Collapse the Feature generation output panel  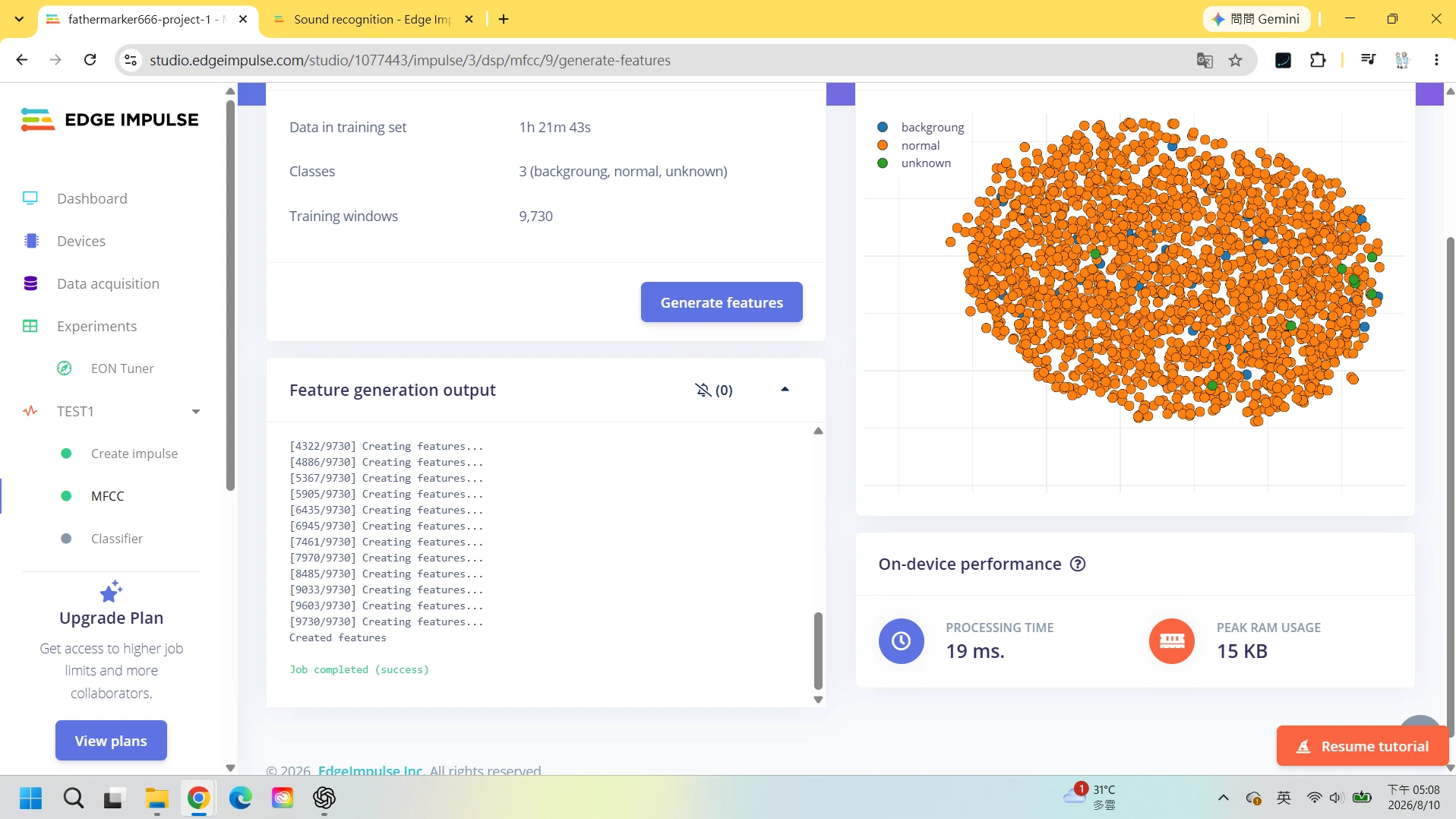[785, 389]
